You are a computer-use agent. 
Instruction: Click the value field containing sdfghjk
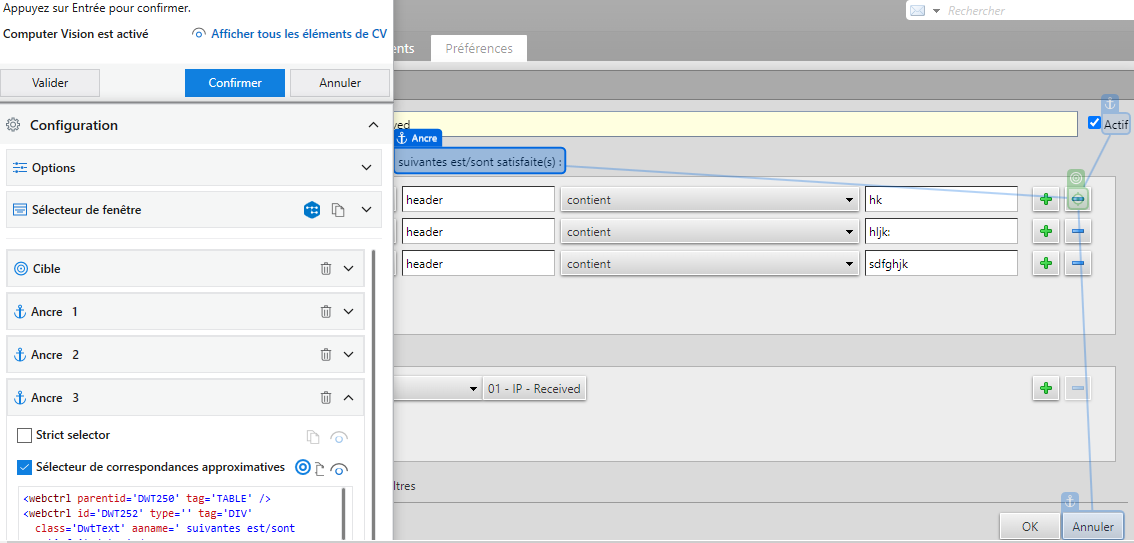pyautogui.click(x=941, y=263)
